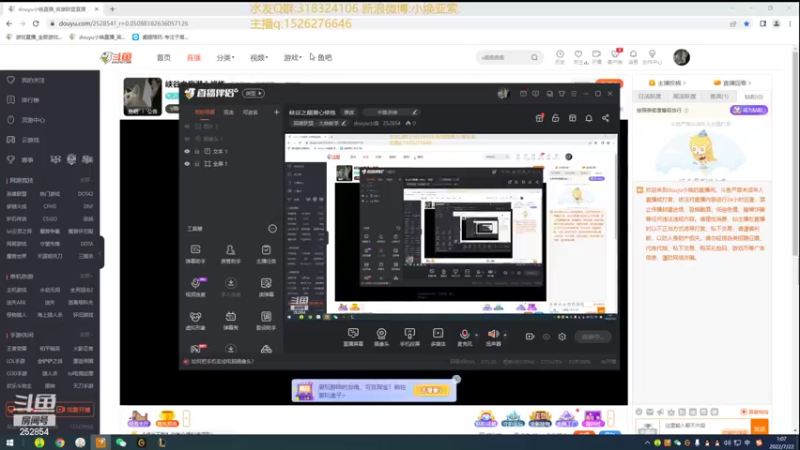
Task: Collapse the Douyu left sidebar handle
Action: pyautogui.click(x=102, y=252)
